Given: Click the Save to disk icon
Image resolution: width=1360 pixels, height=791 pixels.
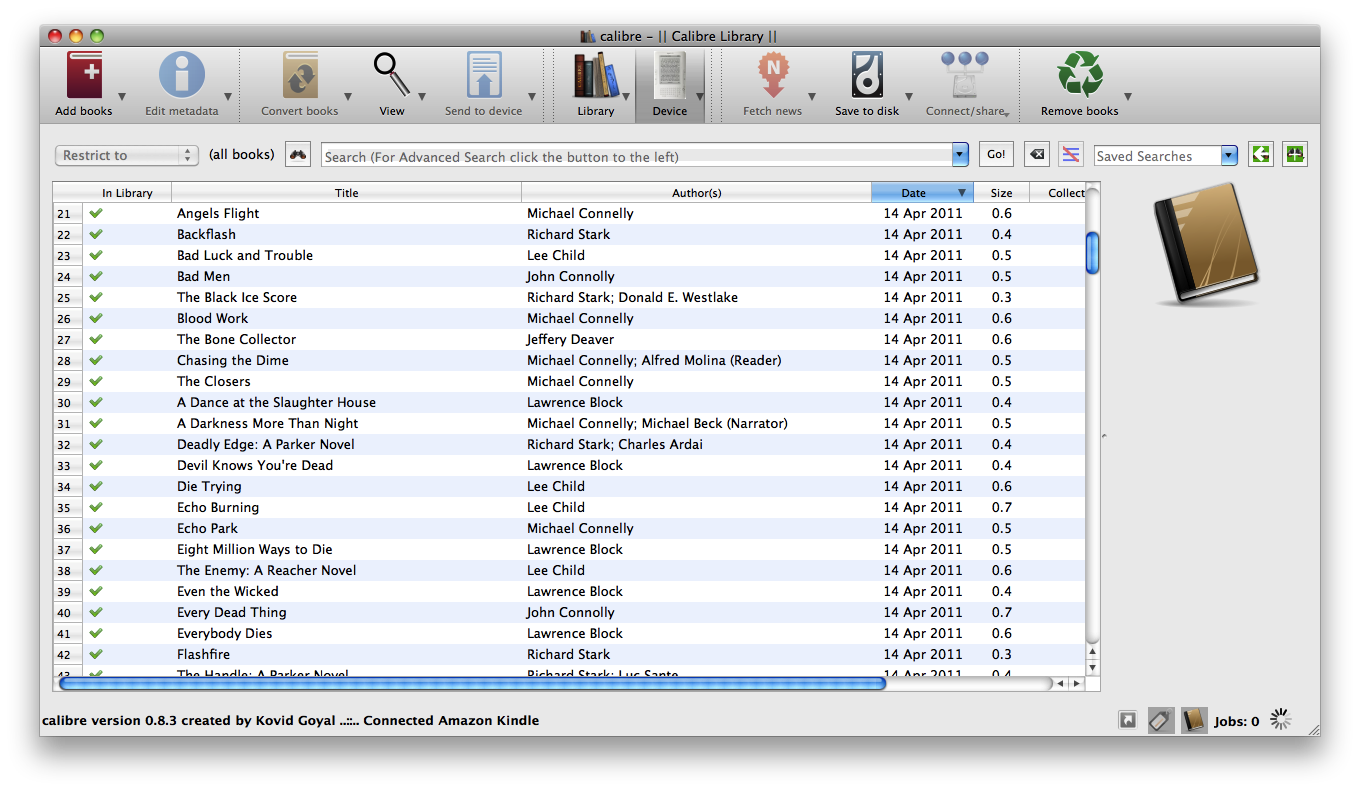Looking at the screenshot, I should pyautogui.click(x=867, y=77).
